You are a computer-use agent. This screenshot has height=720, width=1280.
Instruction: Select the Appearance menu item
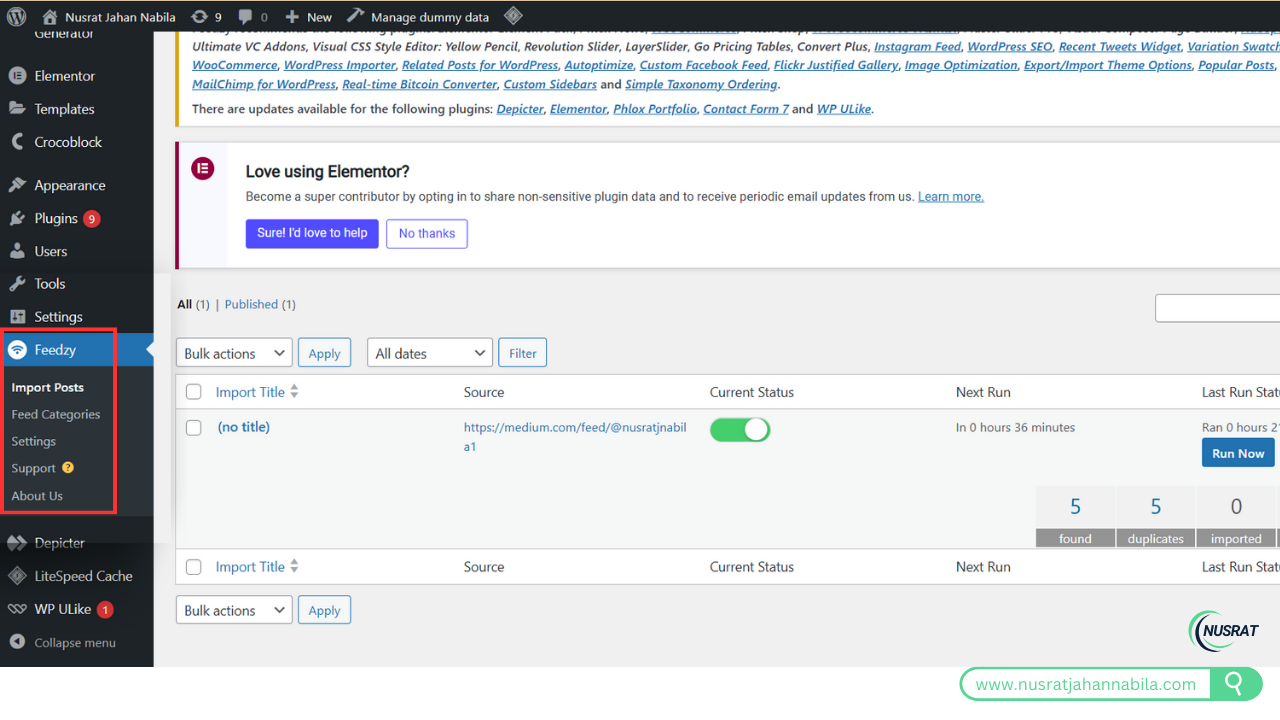coord(69,185)
